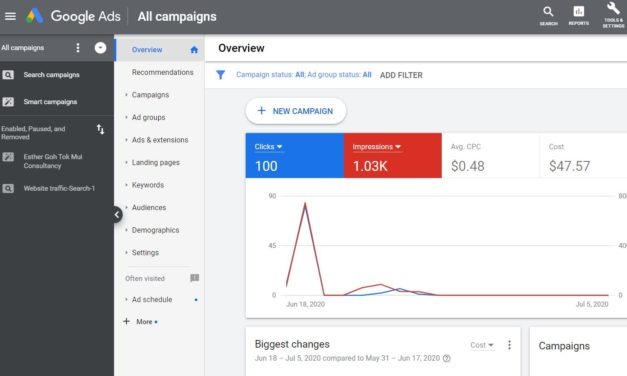Click the sort arrows beside Enabled, Paused, and Removed
Image resolution: width=627 pixels, height=376 pixels.
[x=100, y=129]
